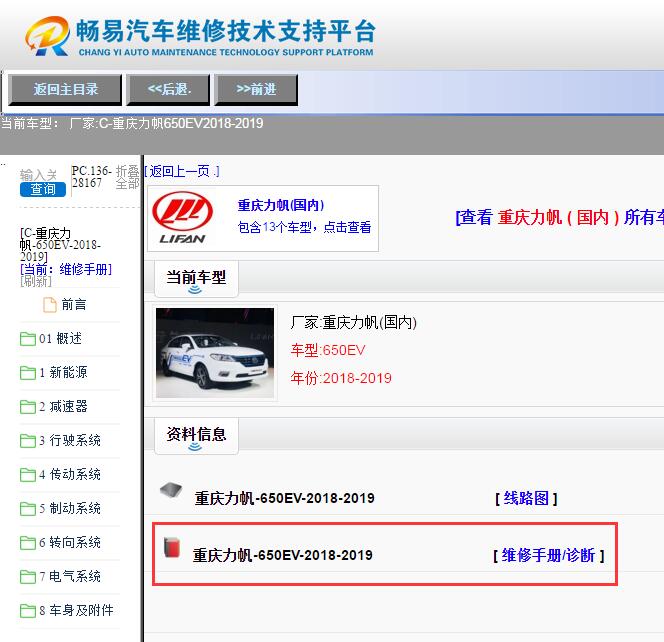Open the 查看 重庆力帆(国内) 所有车型 link
This screenshot has height=642, width=664.
pos(560,218)
